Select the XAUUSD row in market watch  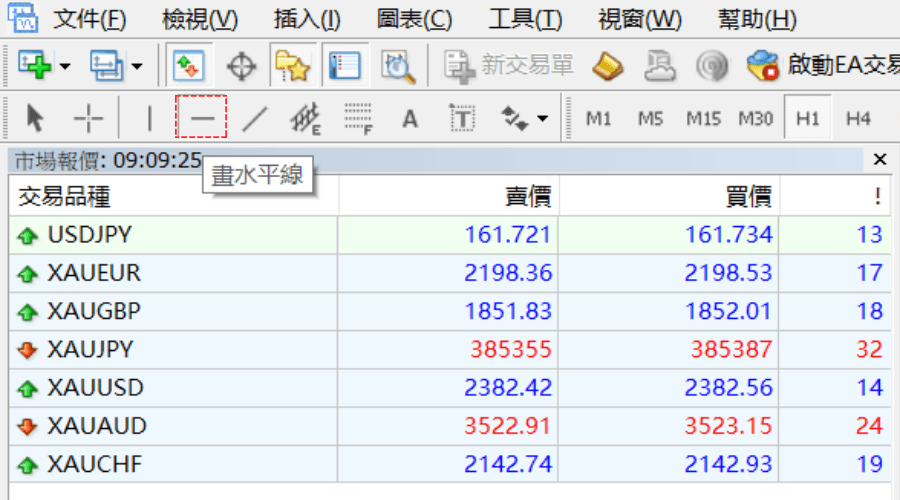95,388
